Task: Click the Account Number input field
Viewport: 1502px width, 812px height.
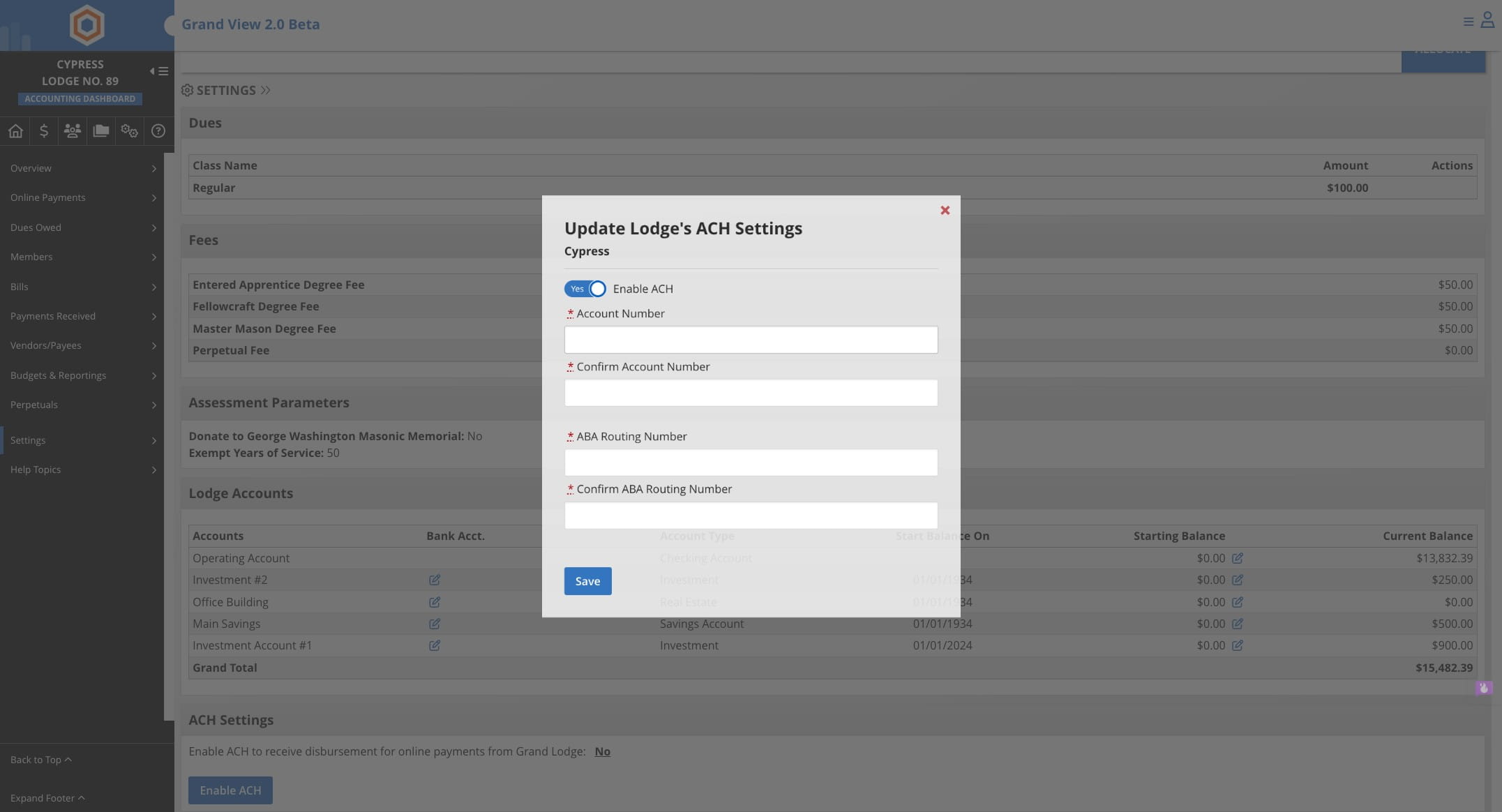Action: point(751,340)
